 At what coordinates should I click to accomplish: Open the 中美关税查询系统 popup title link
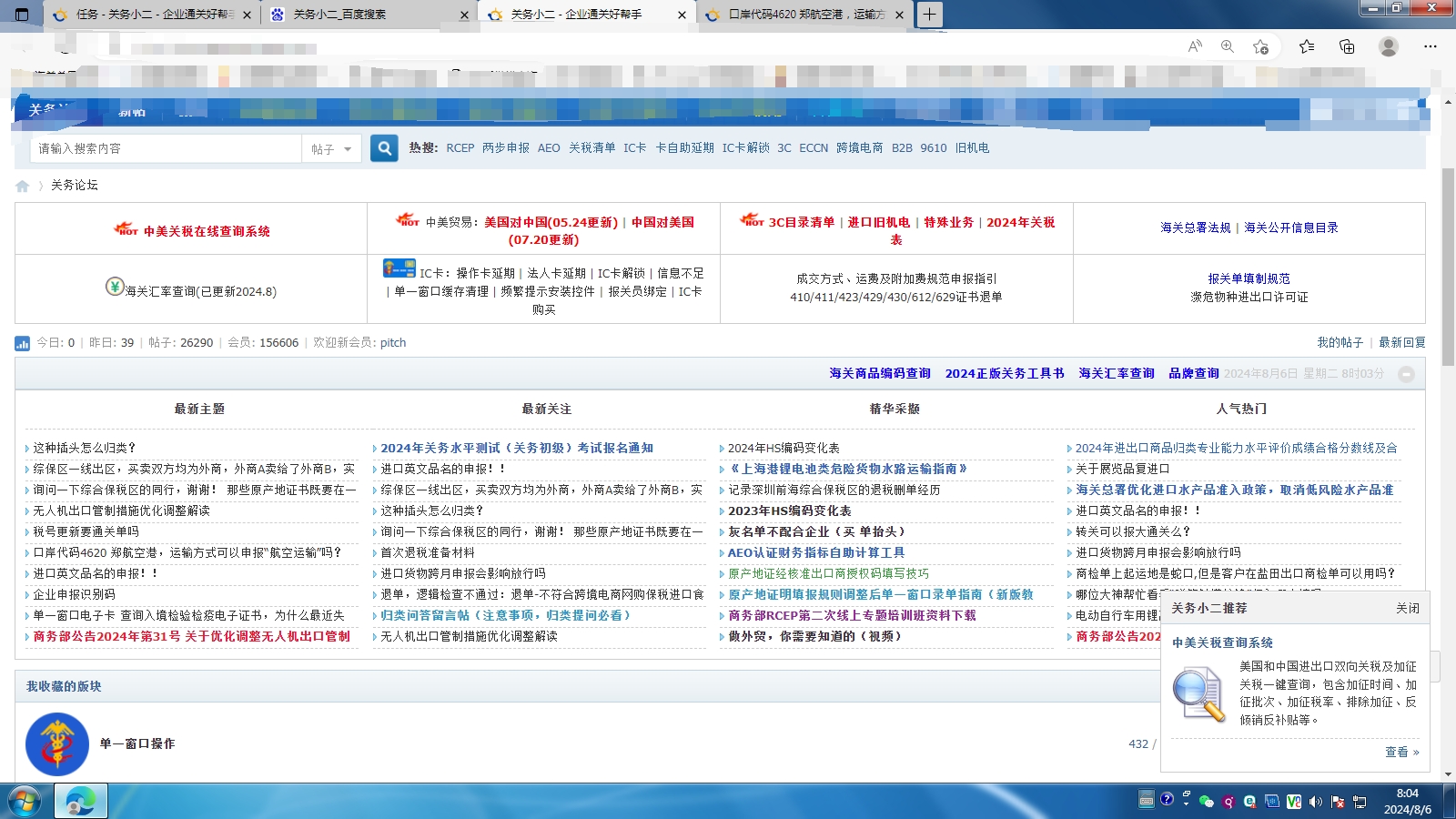(x=1222, y=642)
